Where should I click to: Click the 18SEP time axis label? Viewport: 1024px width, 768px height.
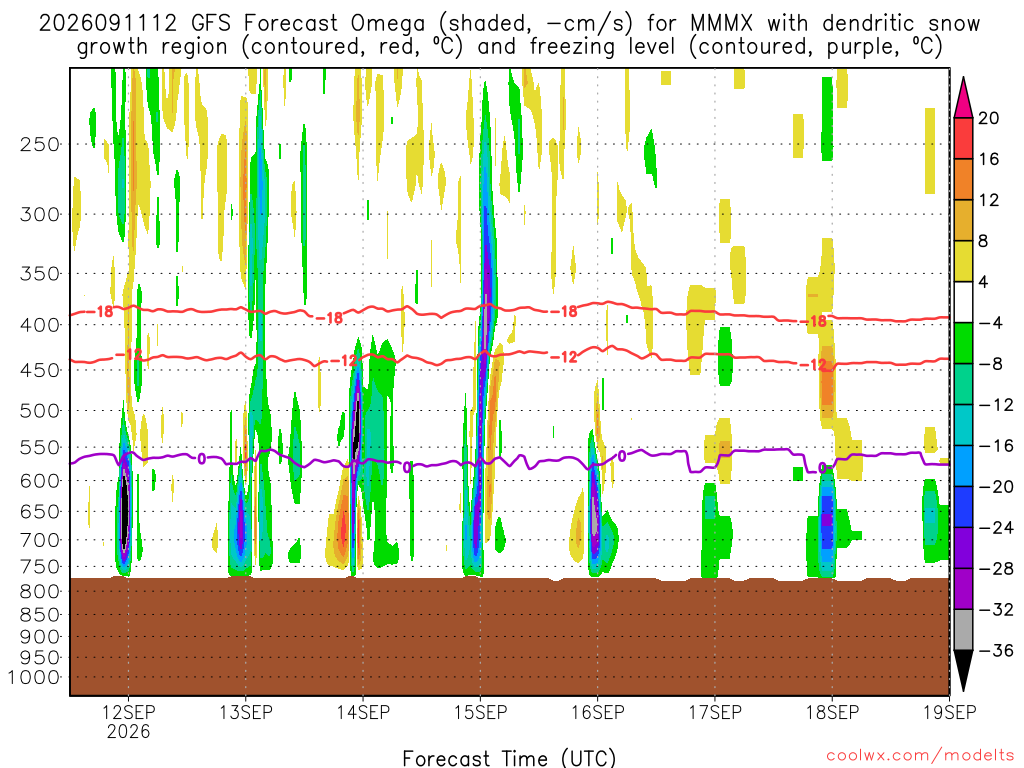tap(832, 712)
